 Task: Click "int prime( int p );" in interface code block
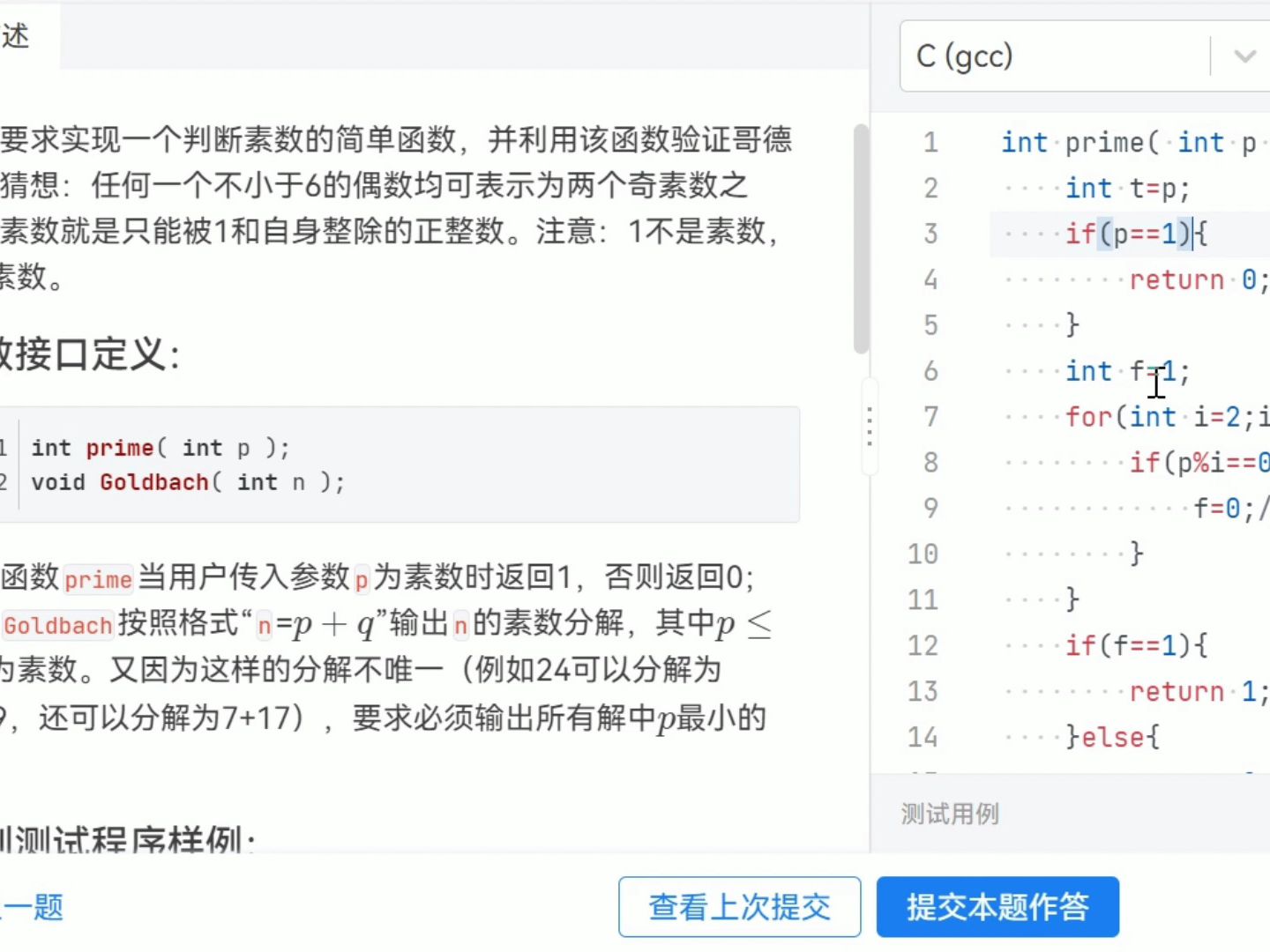pos(161,448)
